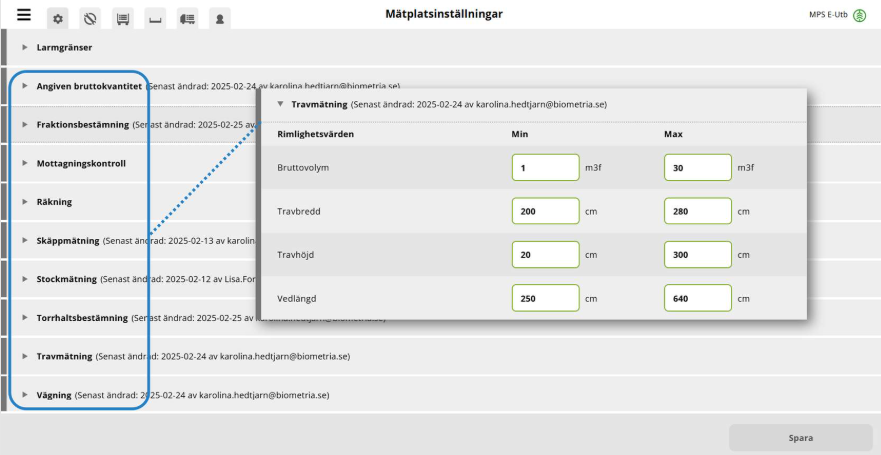Click the Bruttovolym Min input field

click(x=545, y=167)
